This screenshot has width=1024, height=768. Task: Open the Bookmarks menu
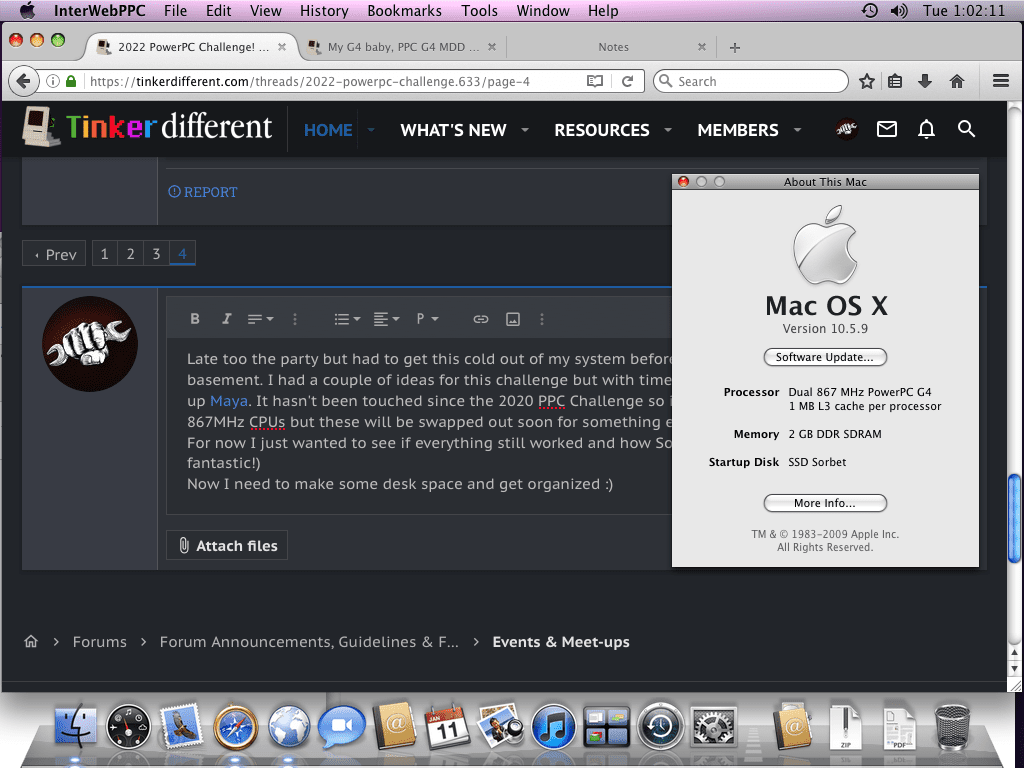pyautogui.click(x=404, y=10)
